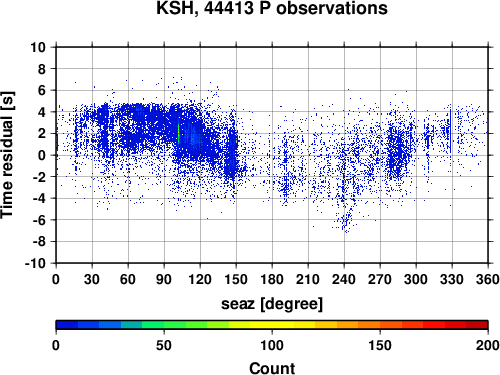Click the x-axis tick label "120"
500x375 pixels.
[200, 279]
